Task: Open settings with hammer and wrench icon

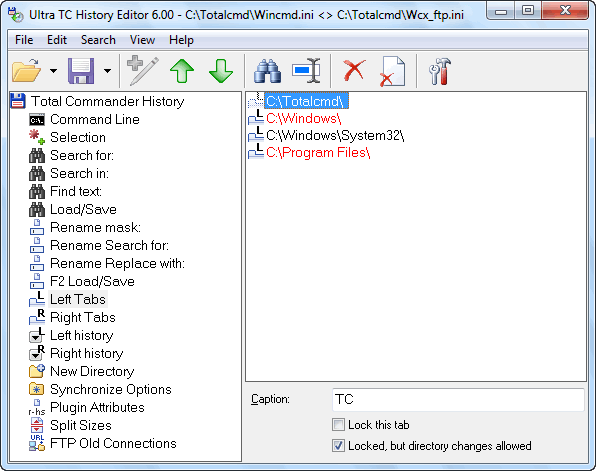Action: [x=440, y=71]
